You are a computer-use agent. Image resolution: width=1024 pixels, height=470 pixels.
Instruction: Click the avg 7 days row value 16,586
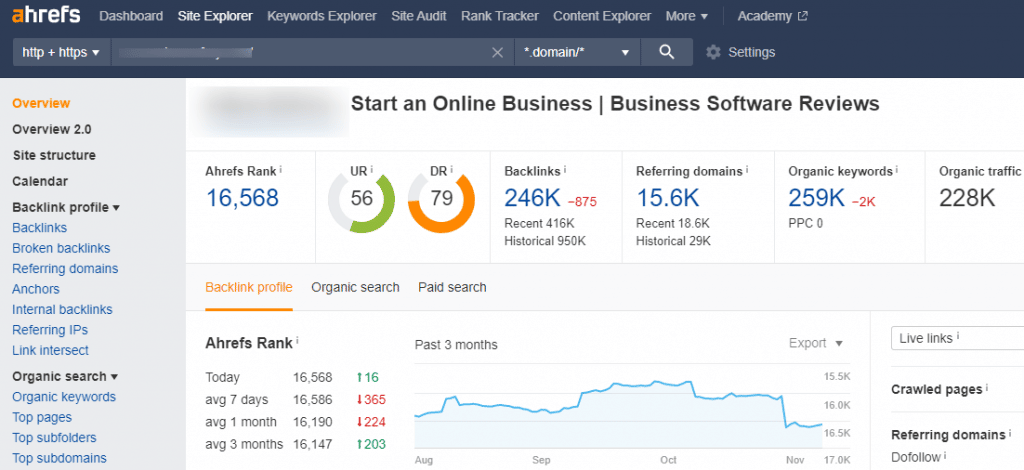(313, 400)
